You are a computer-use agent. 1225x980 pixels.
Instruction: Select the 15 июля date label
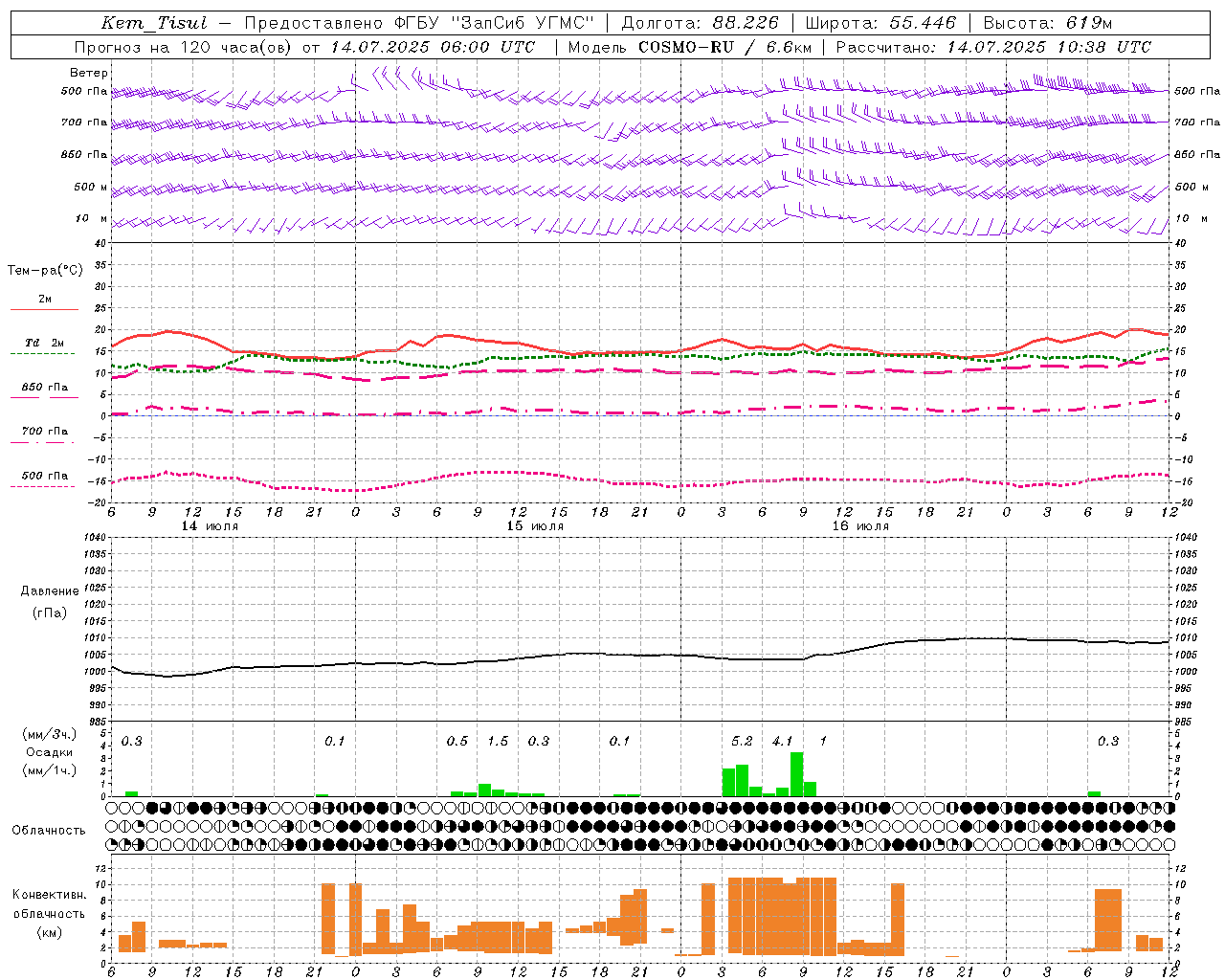pyautogui.click(x=536, y=526)
